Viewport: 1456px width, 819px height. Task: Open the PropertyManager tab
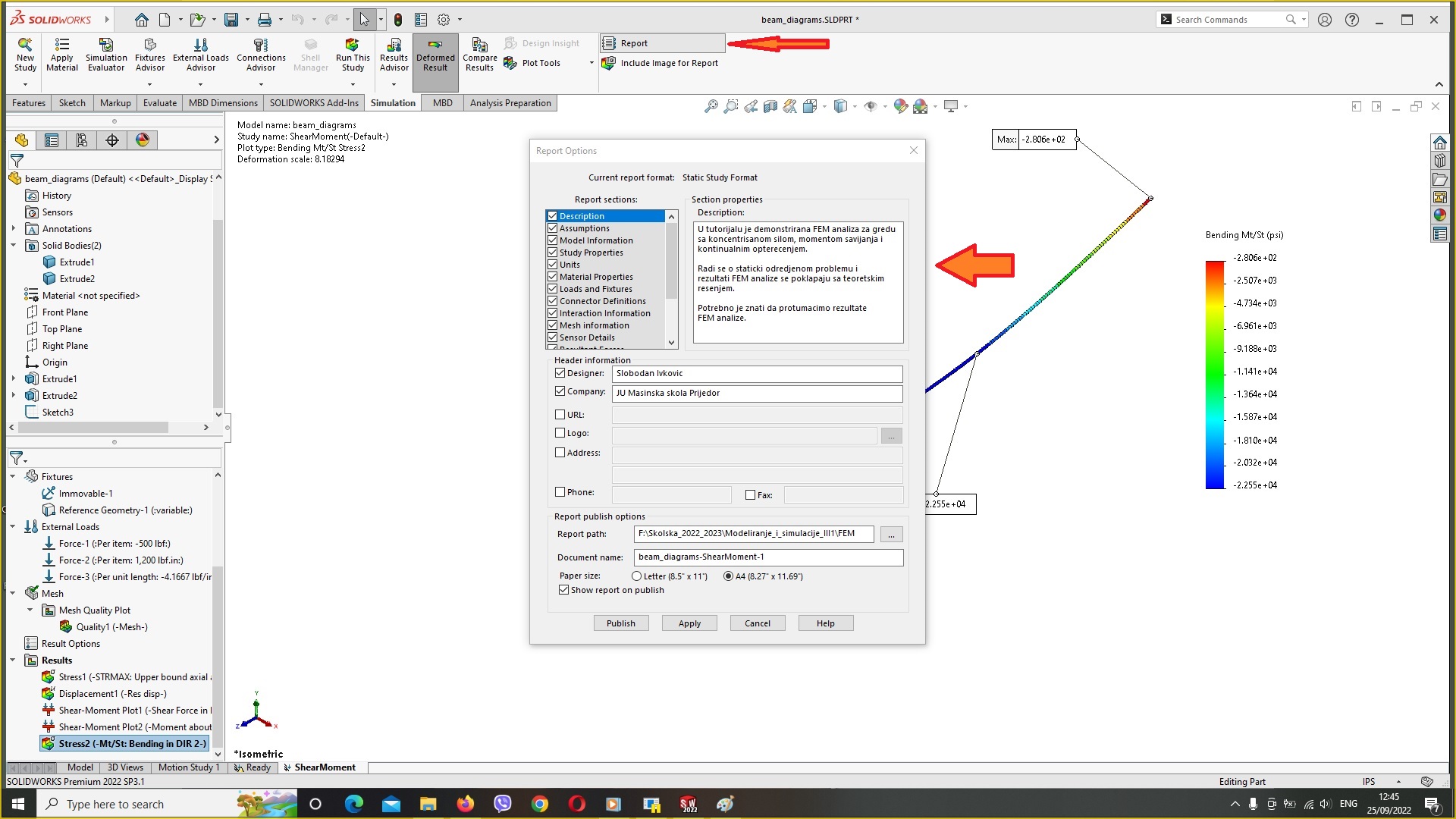point(52,140)
